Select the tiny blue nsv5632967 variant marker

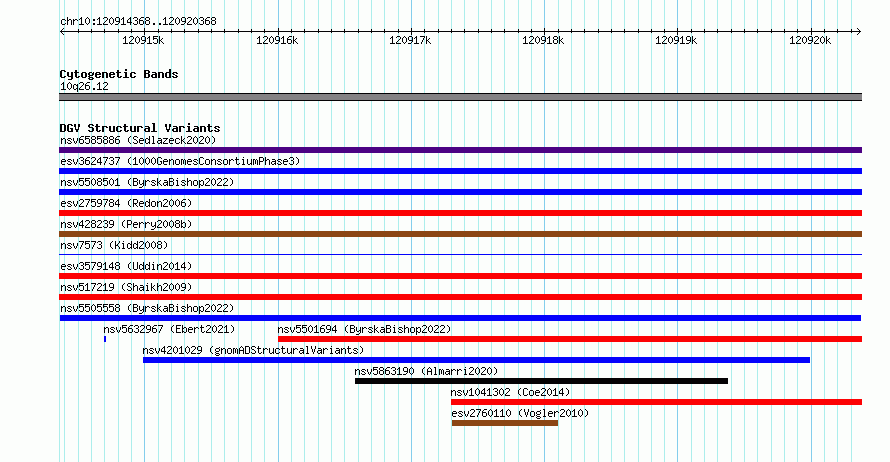pos(105,339)
